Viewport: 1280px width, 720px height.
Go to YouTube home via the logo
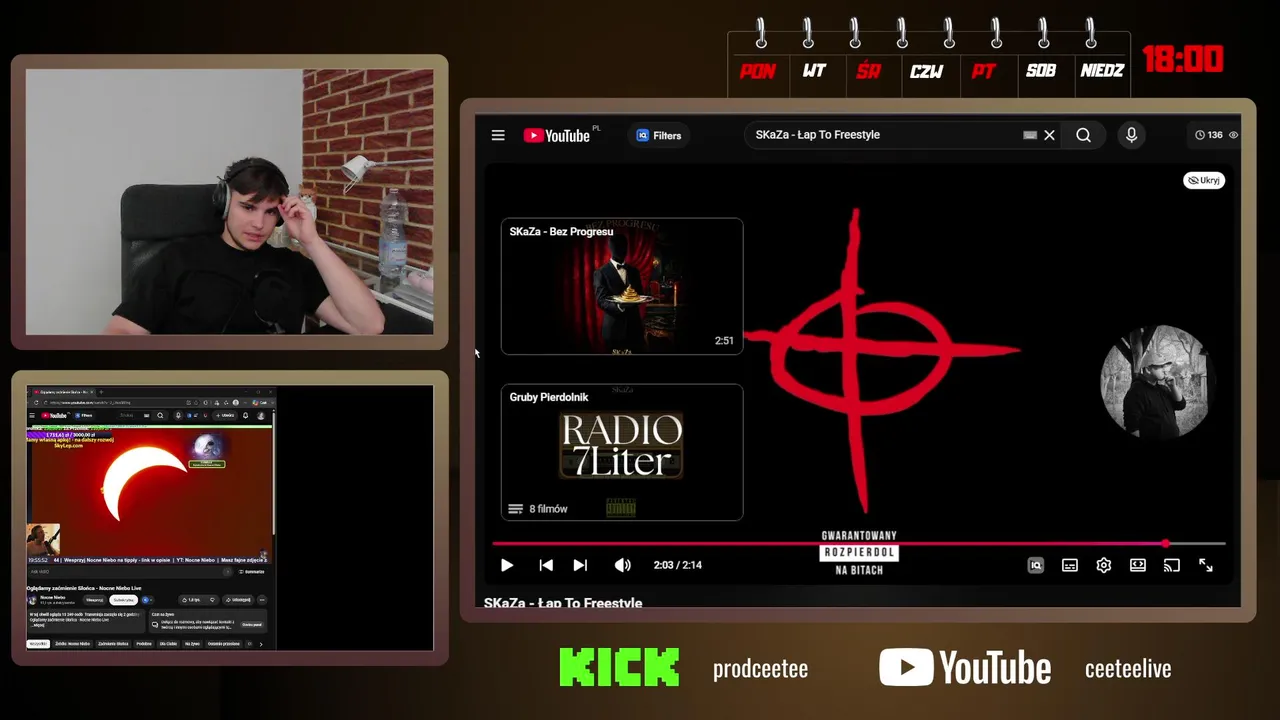point(557,135)
